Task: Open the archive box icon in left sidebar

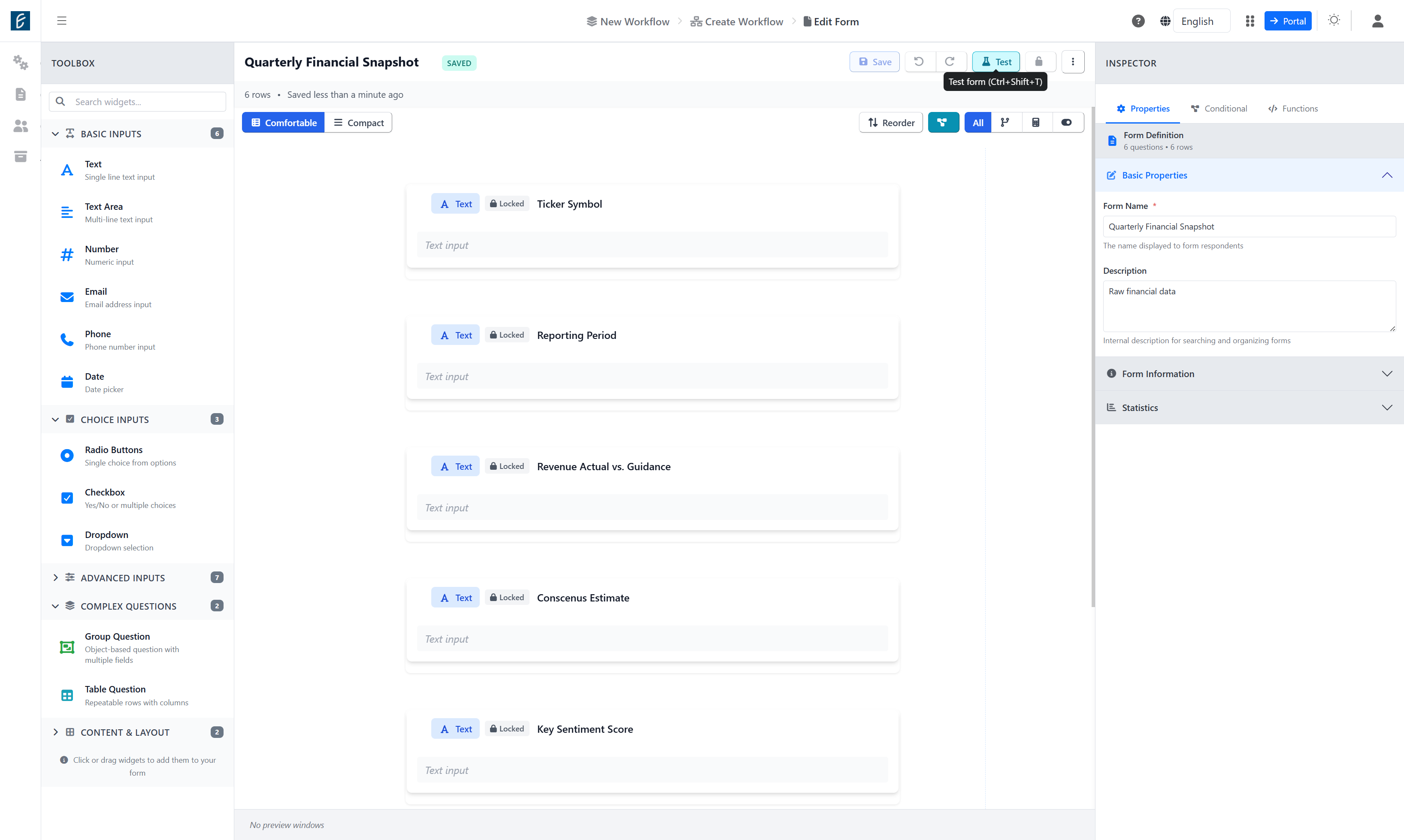Action: pyautogui.click(x=20, y=156)
